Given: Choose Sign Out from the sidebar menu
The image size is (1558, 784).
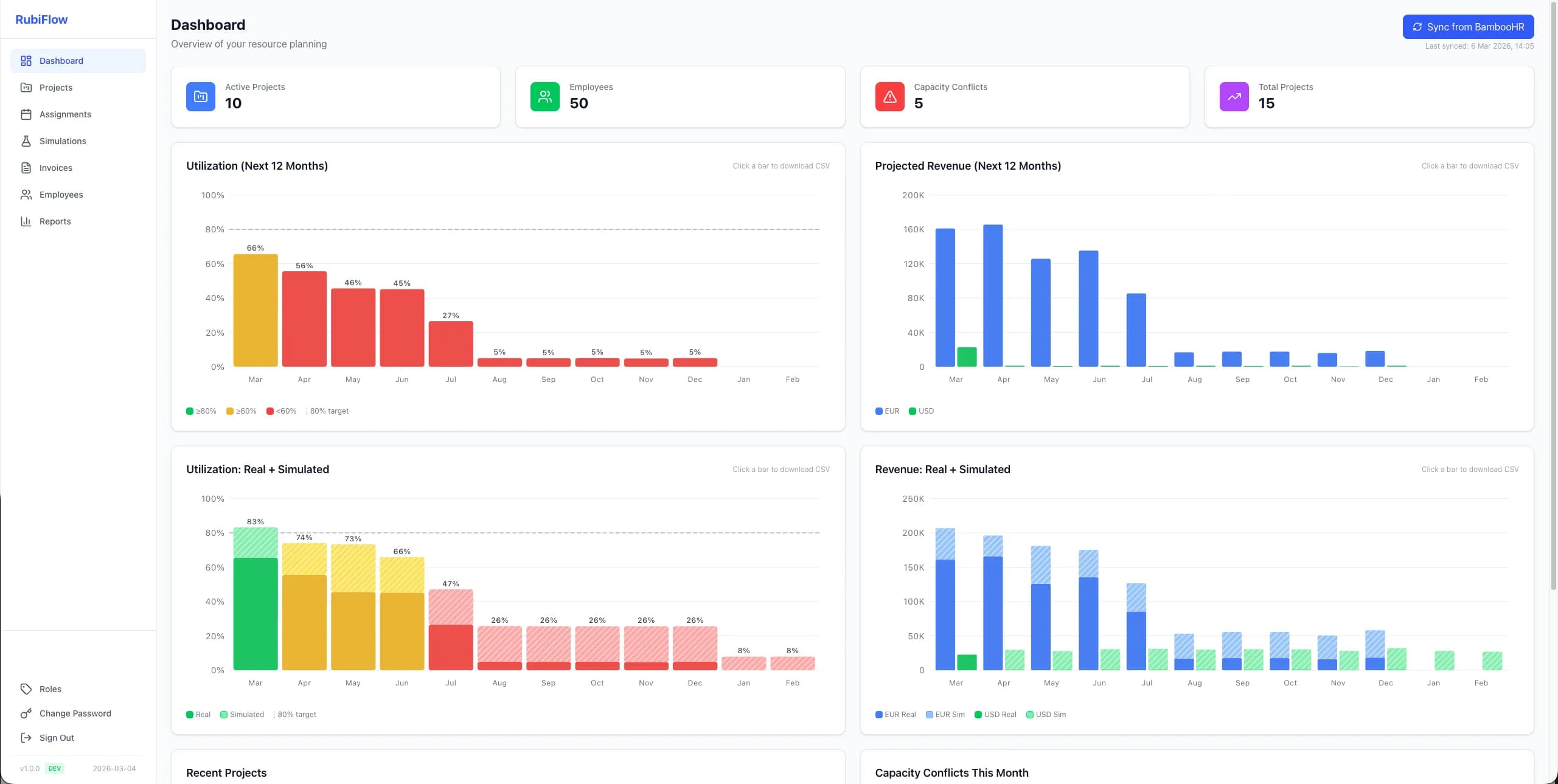Looking at the screenshot, I should tap(56, 738).
